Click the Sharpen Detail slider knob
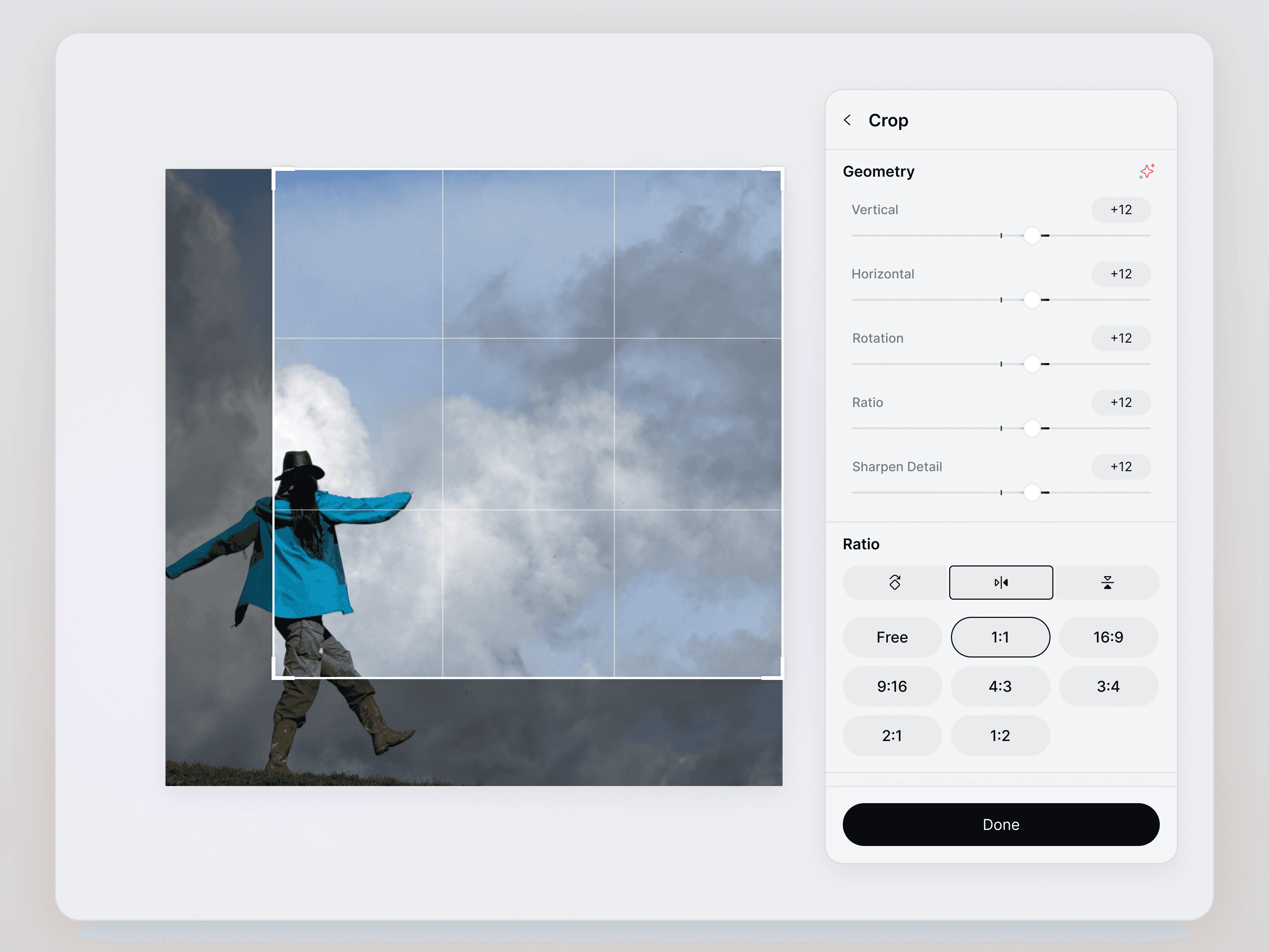Image resolution: width=1269 pixels, height=952 pixels. (1032, 492)
